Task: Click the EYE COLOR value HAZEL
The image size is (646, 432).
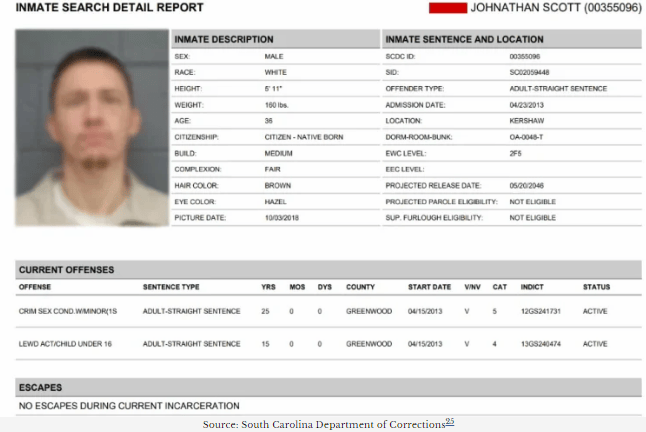Action: pyautogui.click(x=276, y=202)
